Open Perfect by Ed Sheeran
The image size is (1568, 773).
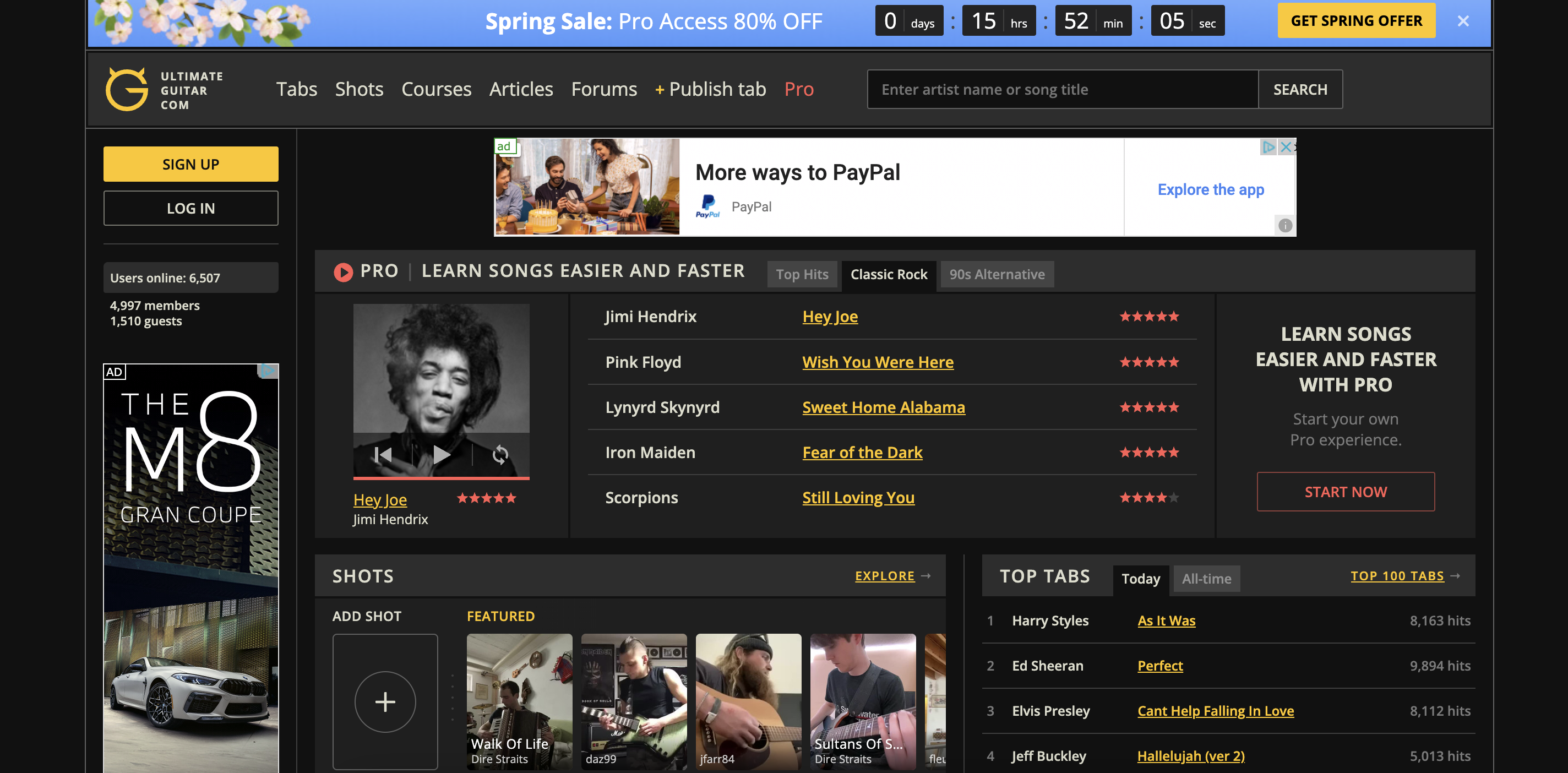(1160, 666)
